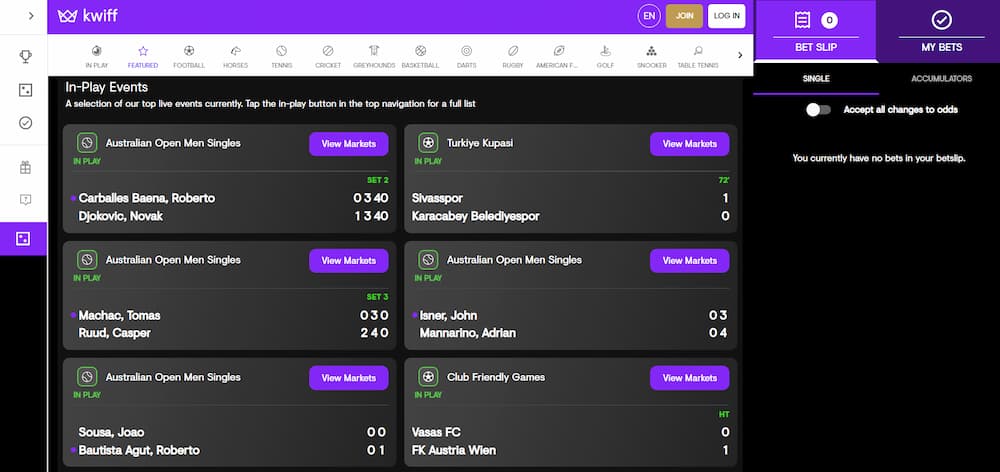View Markets for Isner vs Mannarino
The height and width of the screenshot is (472, 1000).
point(689,261)
